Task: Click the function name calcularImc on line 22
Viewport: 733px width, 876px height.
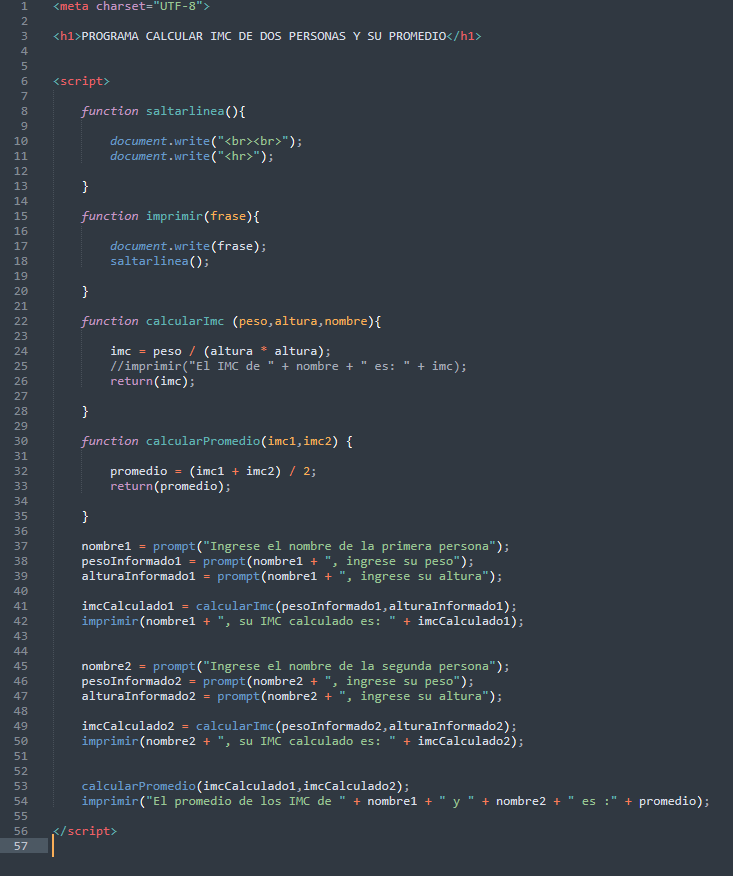Action: point(185,321)
